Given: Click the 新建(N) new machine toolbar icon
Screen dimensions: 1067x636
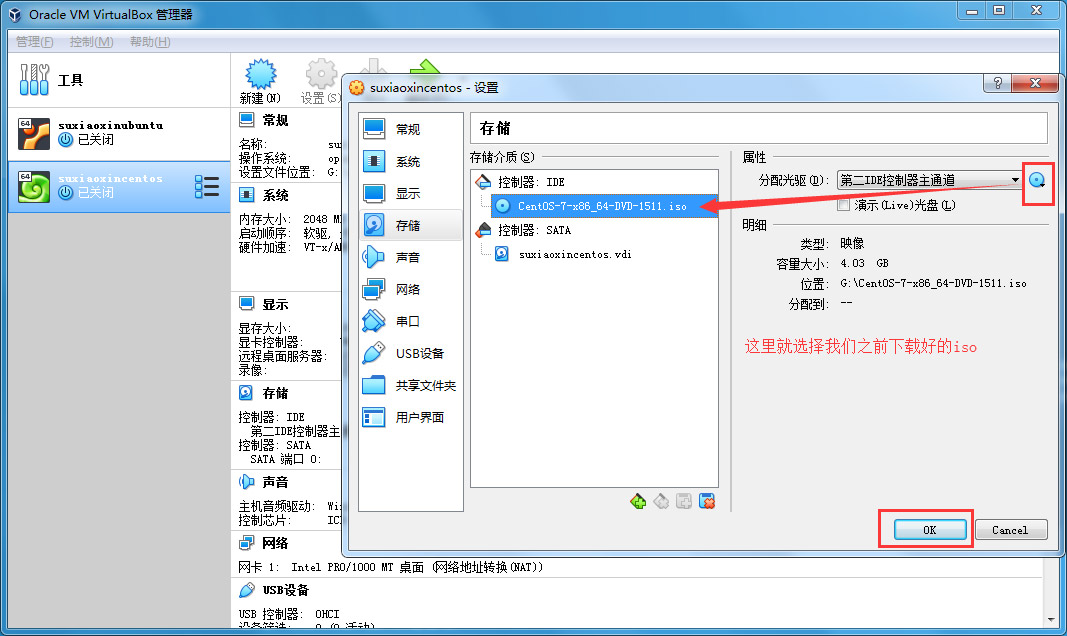Looking at the screenshot, I should pos(260,82).
